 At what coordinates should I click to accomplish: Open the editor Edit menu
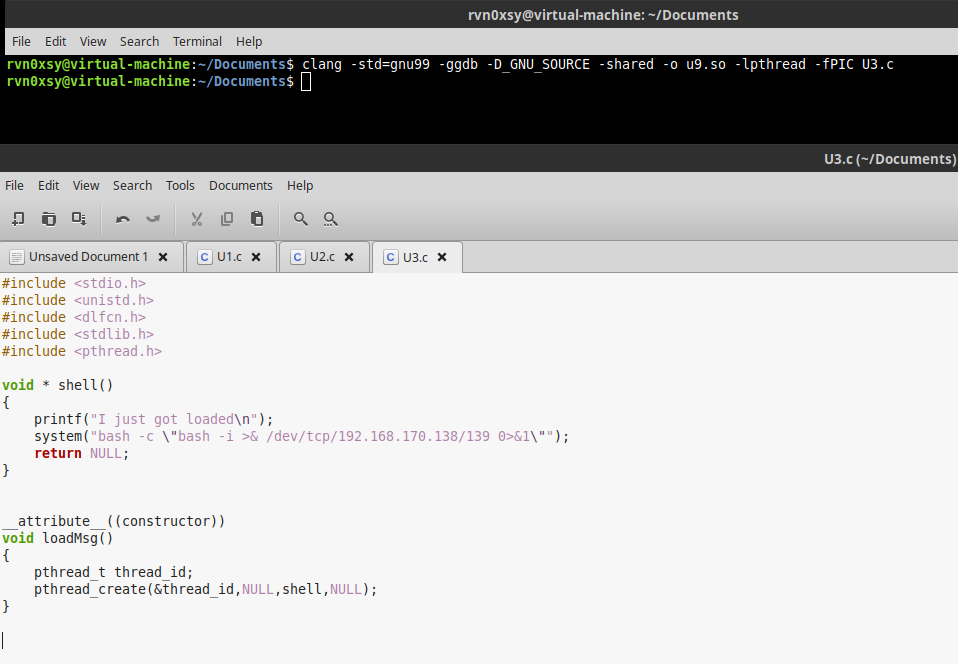pos(48,186)
